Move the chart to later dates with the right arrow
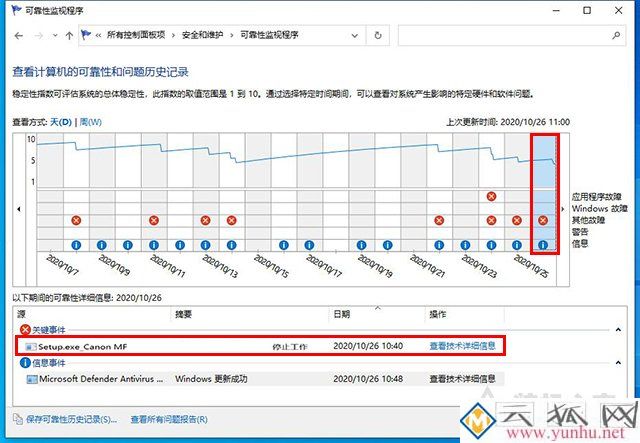 click(x=562, y=209)
